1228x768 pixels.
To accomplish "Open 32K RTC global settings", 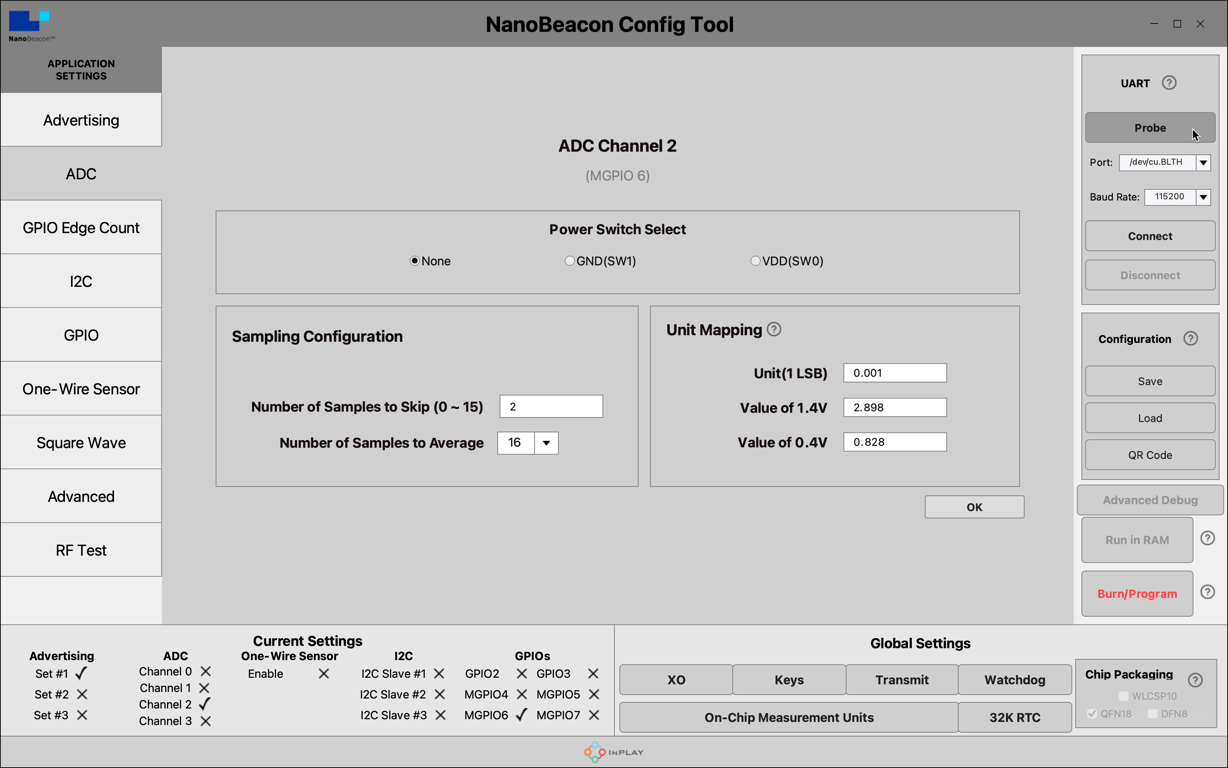I will (1015, 717).
